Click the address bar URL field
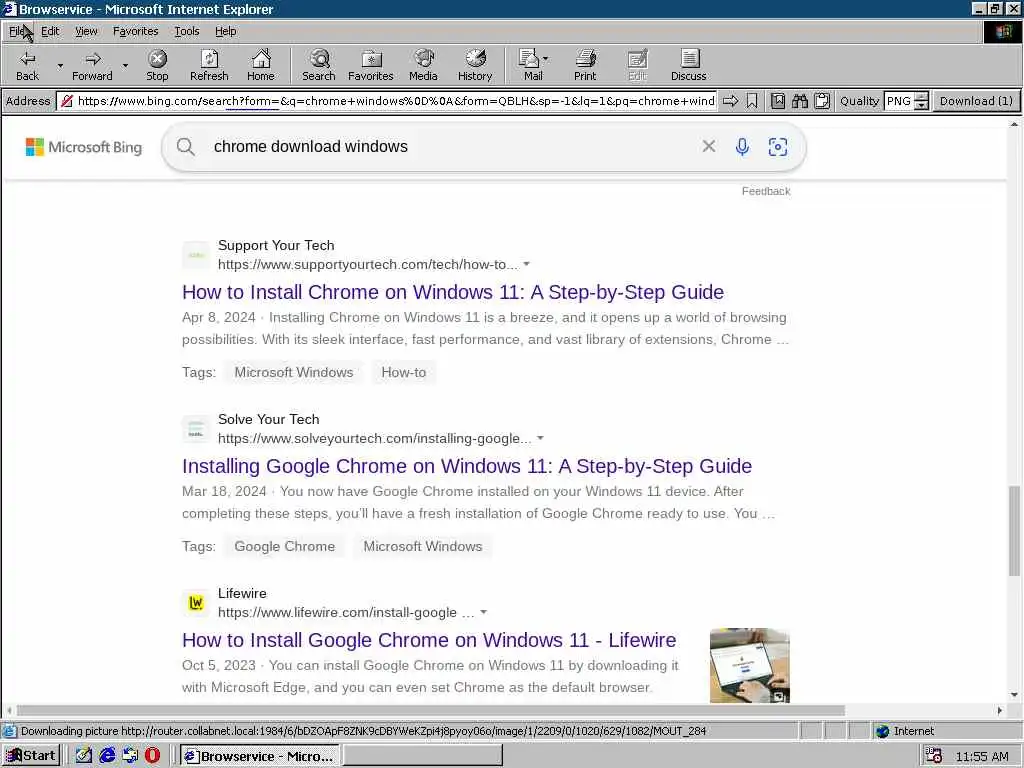 396,101
